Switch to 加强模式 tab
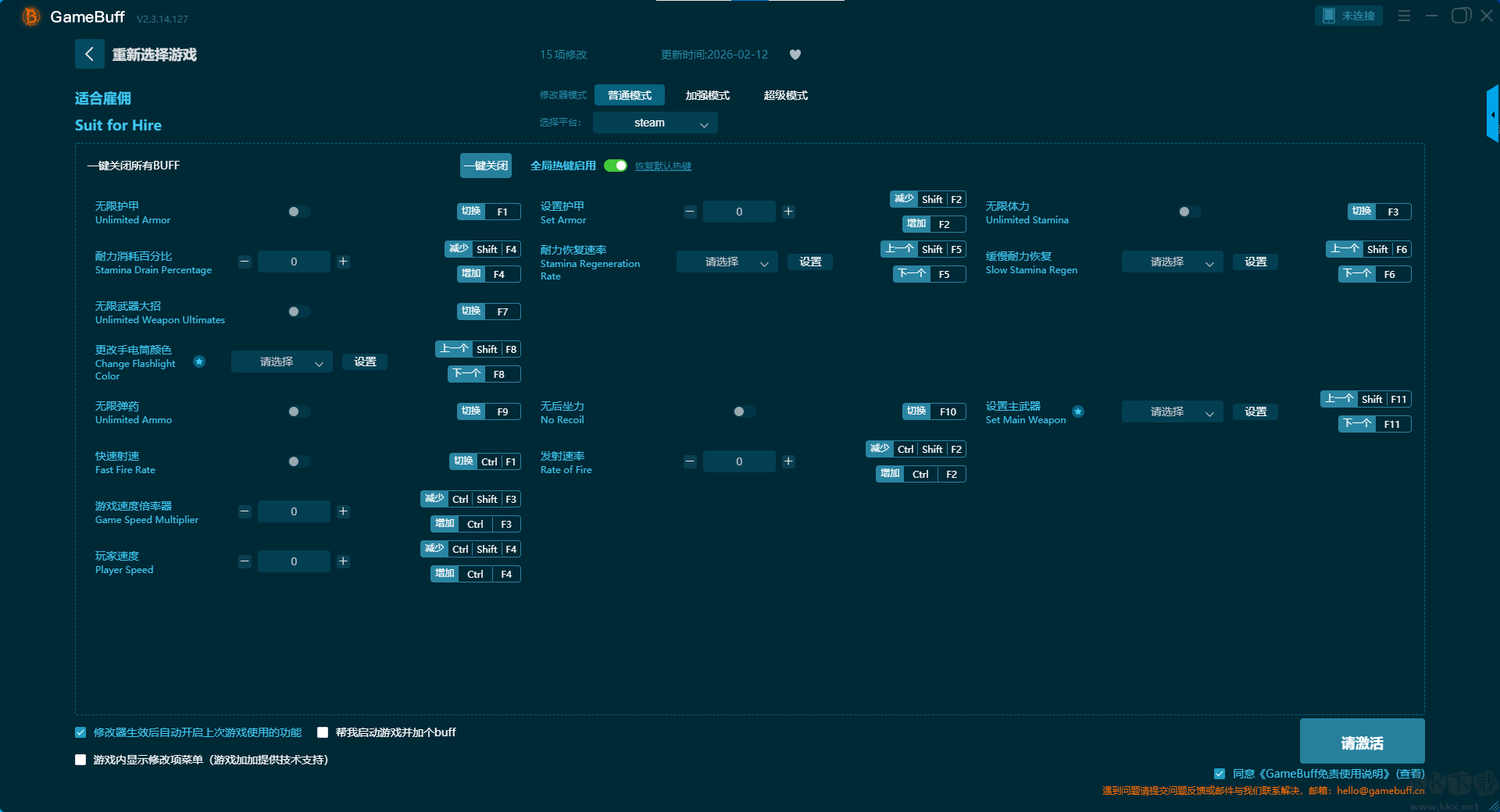The height and width of the screenshot is (812, 1500). 707,95
